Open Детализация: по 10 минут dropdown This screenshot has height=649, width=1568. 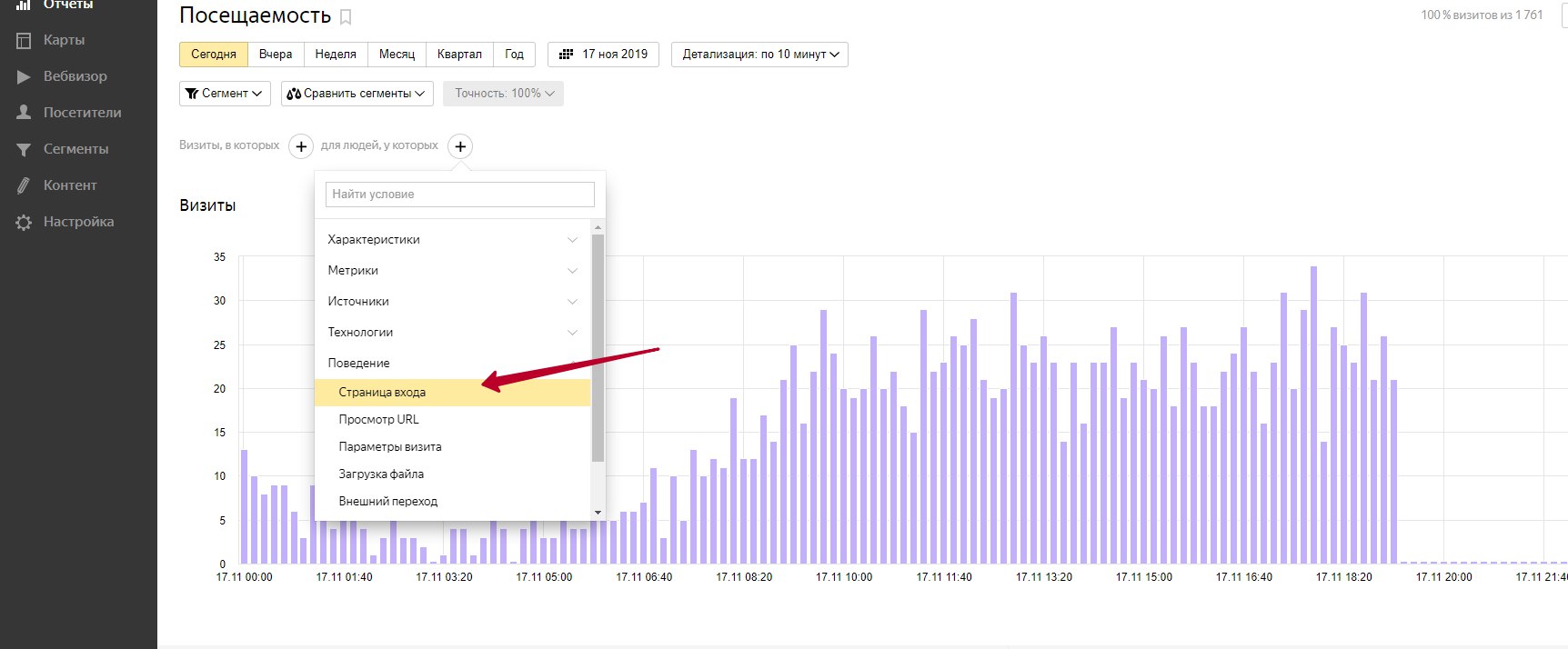pyautogui.click(x=759, y=55)
